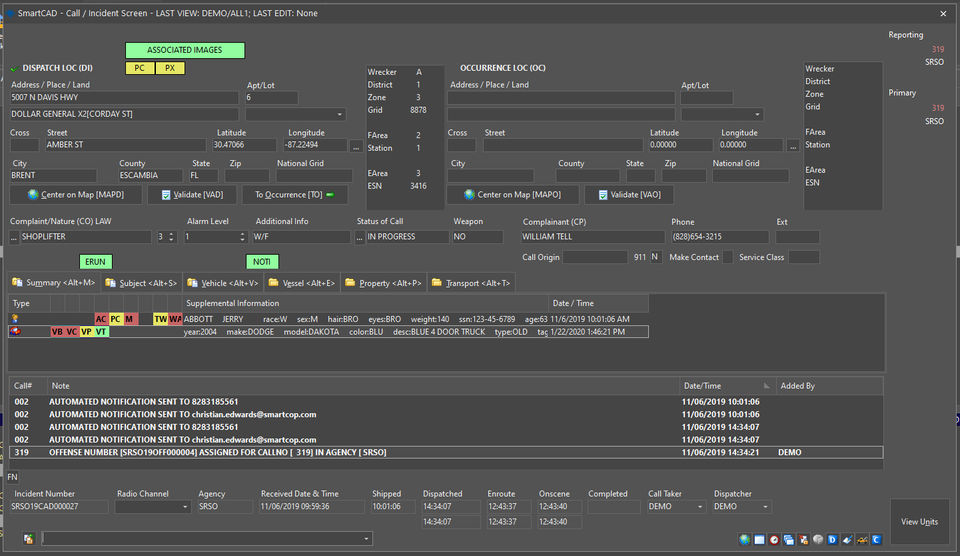Click the M flag on subject row
This screenshot has width=960, height=556.
(x=129, y=319)
